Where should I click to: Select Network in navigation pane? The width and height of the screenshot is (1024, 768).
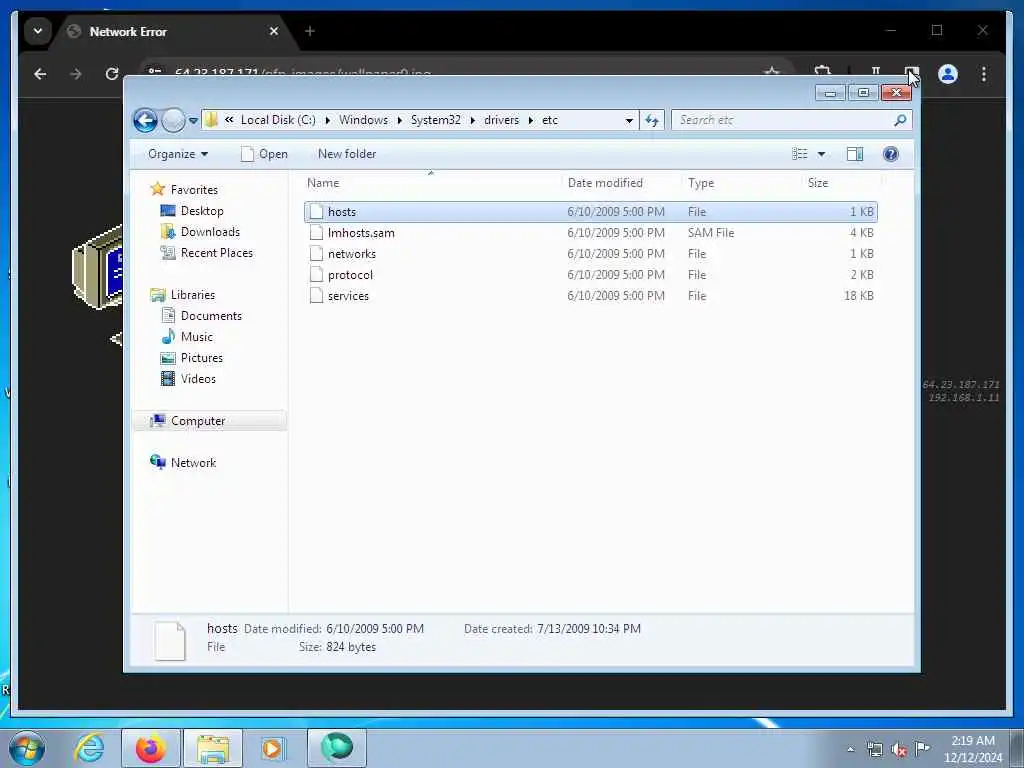coord(184,463)
